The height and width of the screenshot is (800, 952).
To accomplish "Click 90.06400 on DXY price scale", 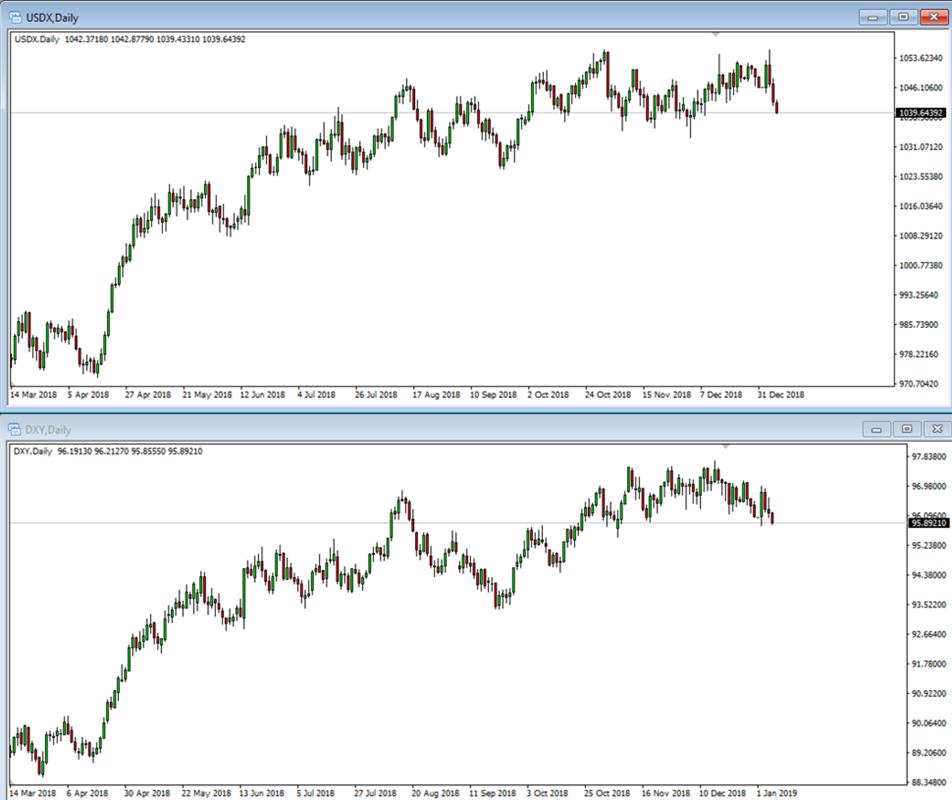I will click(929, 723).
